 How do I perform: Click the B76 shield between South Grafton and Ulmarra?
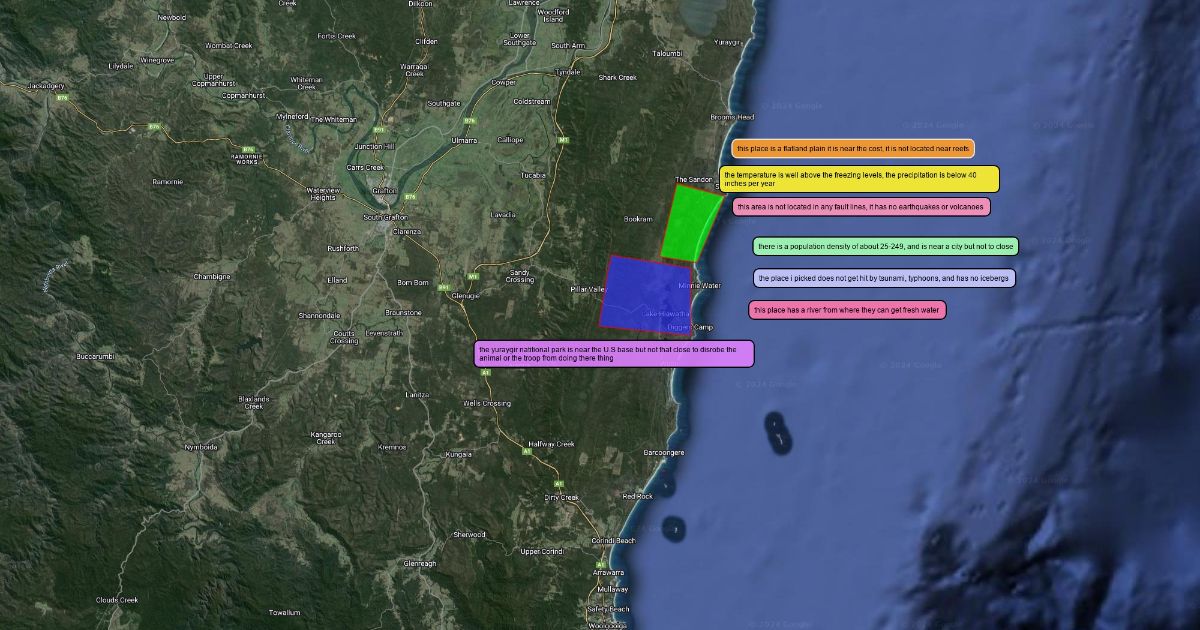410,197
